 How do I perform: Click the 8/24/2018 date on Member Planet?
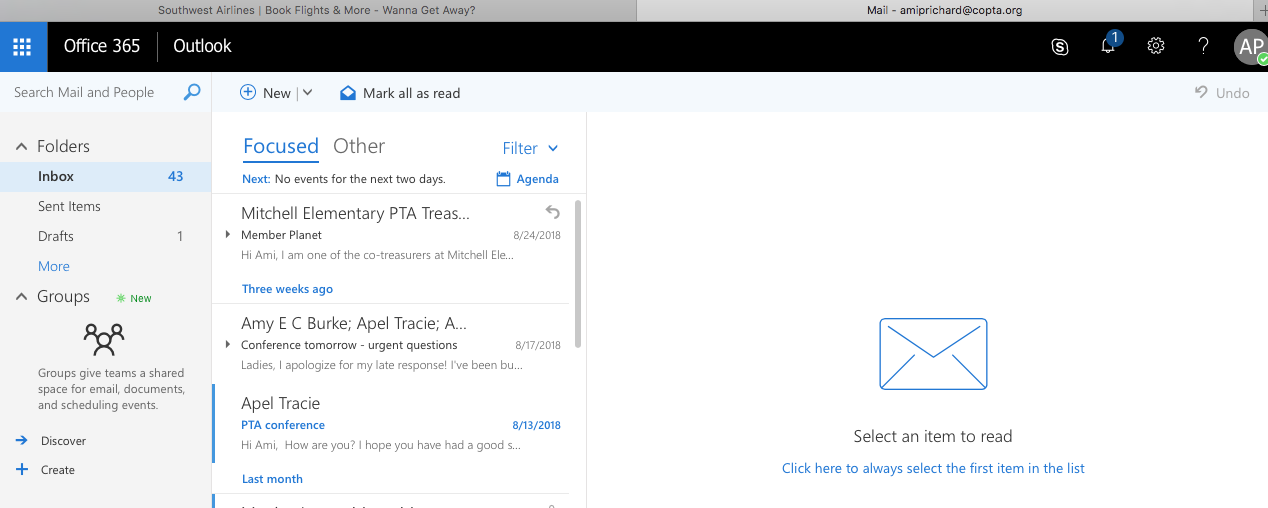[537, 235]
